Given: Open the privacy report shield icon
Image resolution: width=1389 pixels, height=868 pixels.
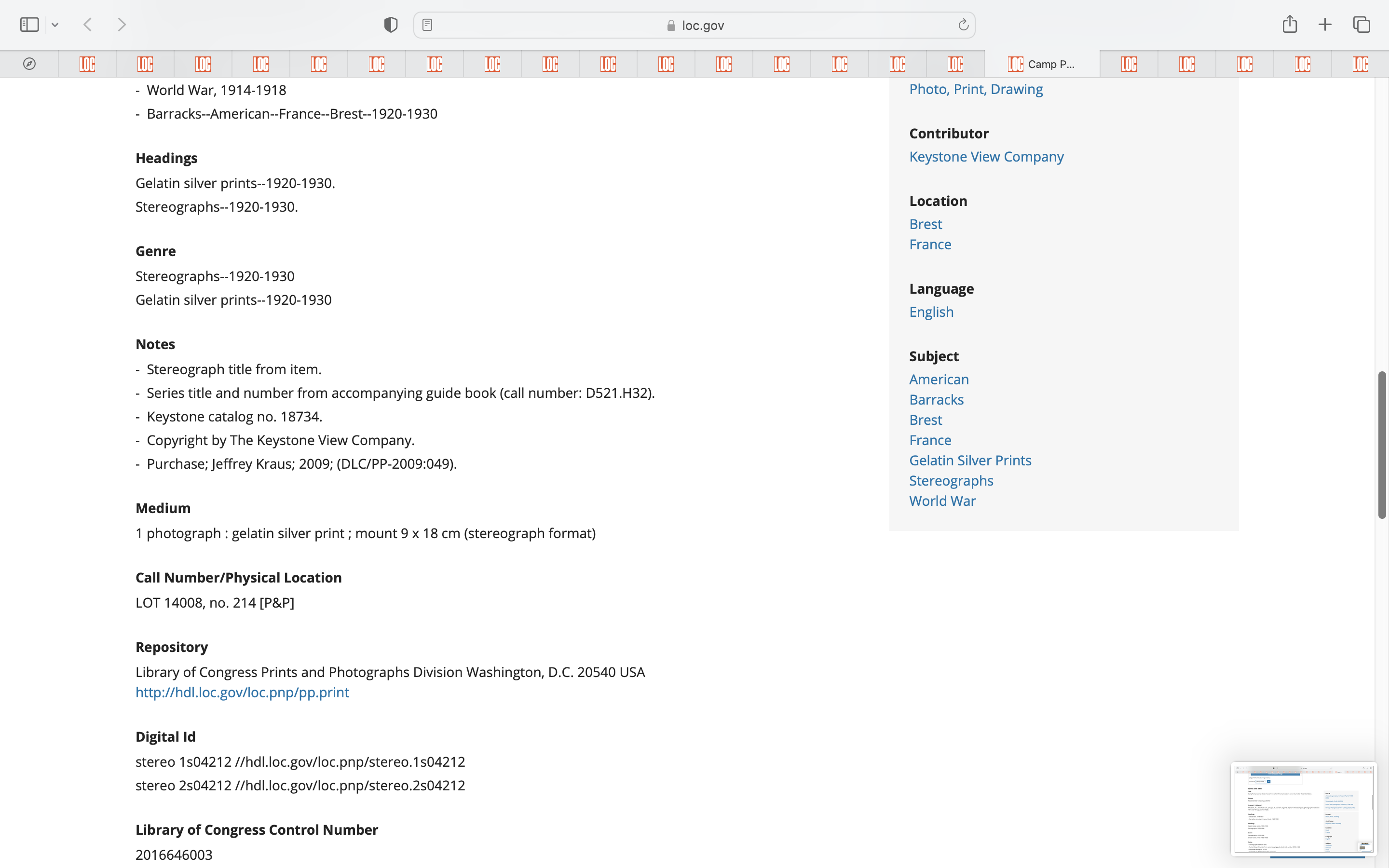Looking at the screenshot, I should point(391,25).
